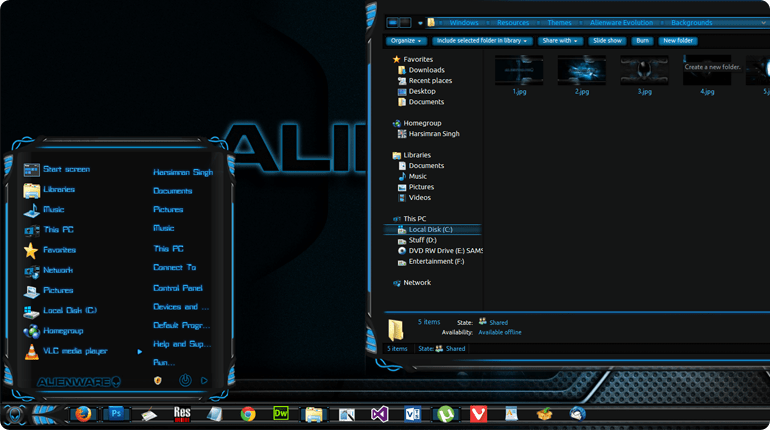Open Music entry with note icon
The image size is (770, 430).
(44, 210)
